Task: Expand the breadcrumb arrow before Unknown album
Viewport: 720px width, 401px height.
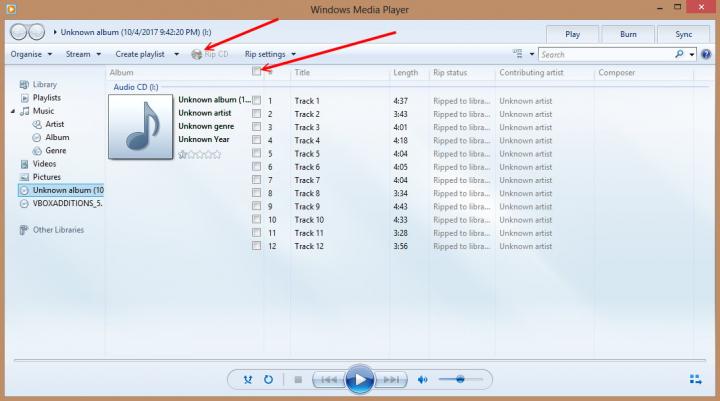Action: point(55,32)
